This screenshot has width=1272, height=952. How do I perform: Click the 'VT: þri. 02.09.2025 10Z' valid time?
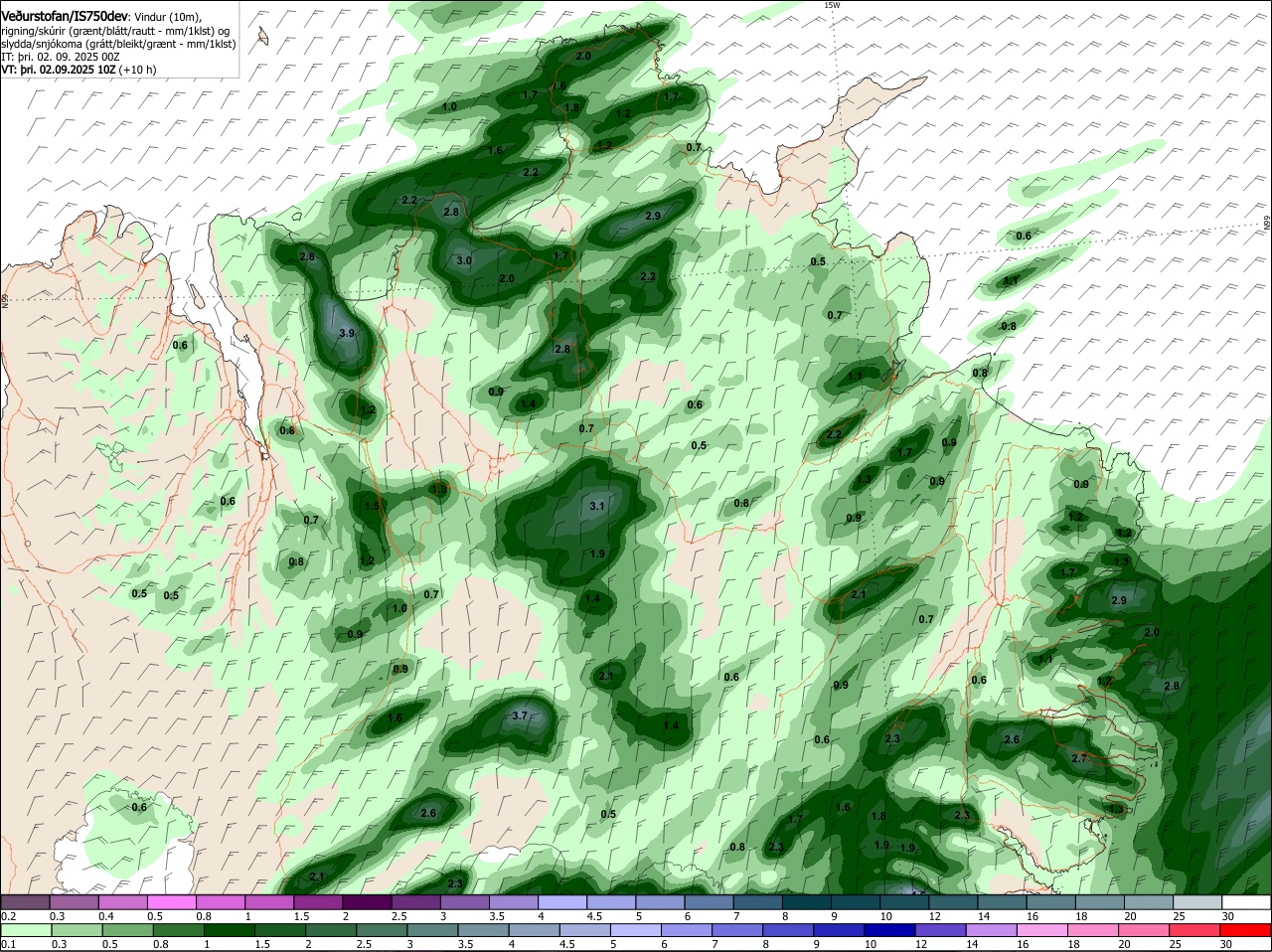[59, 70]
